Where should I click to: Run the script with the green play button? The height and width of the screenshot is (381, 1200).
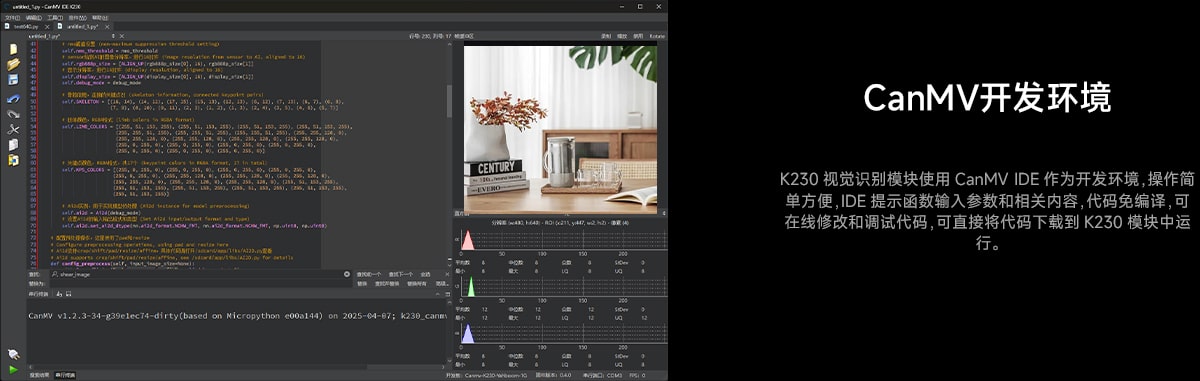[x=13, y=370]
